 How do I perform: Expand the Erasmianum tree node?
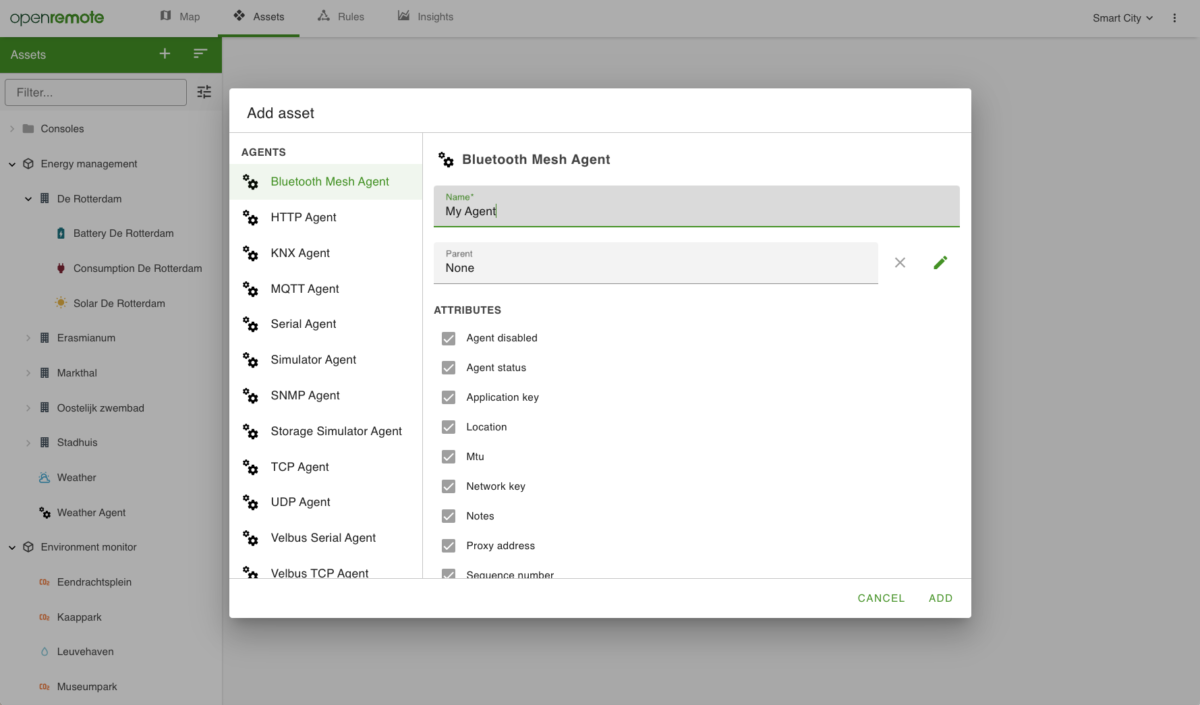tap(29, 338)
